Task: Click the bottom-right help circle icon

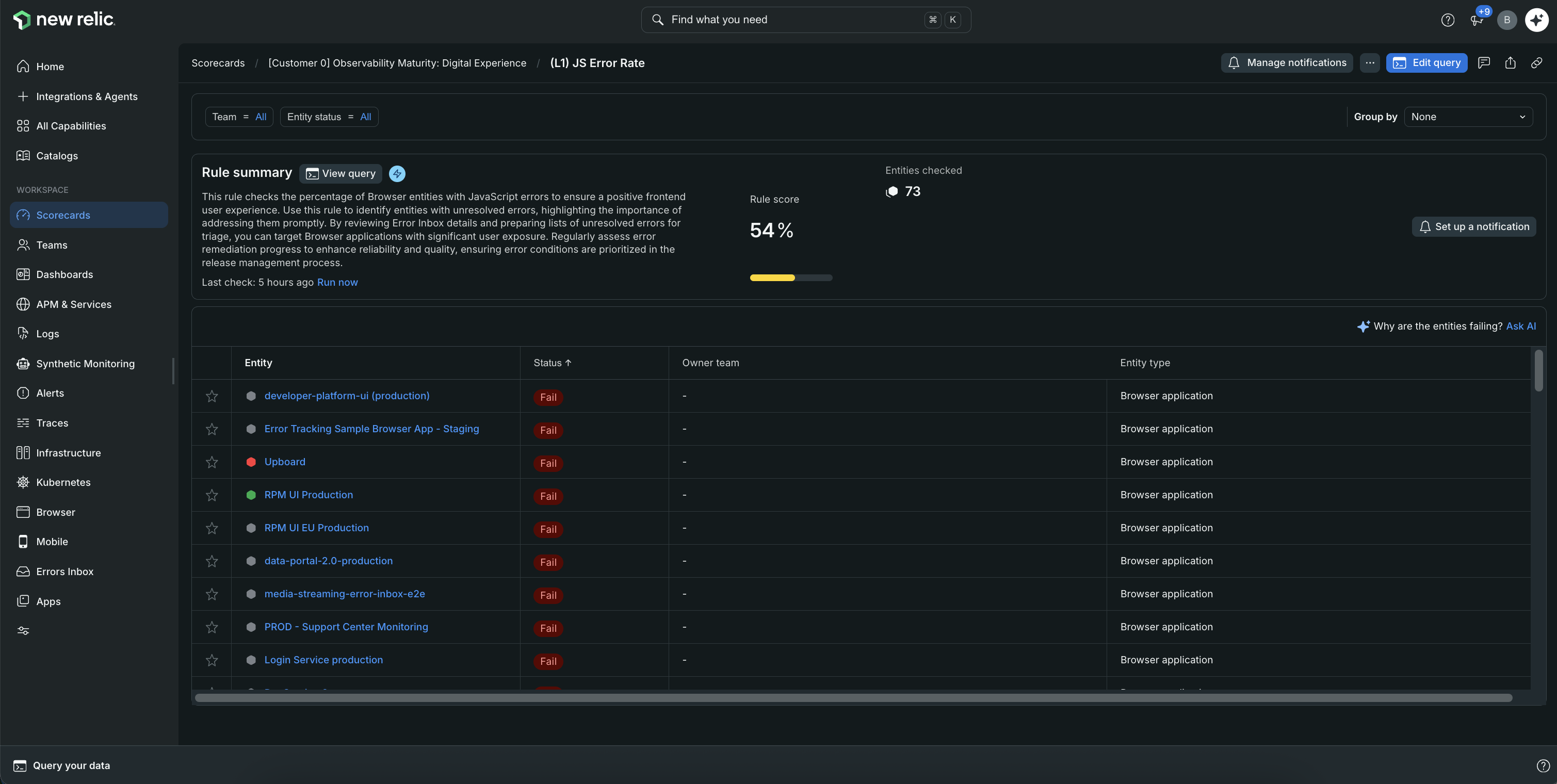Action: coord(1543,766)
